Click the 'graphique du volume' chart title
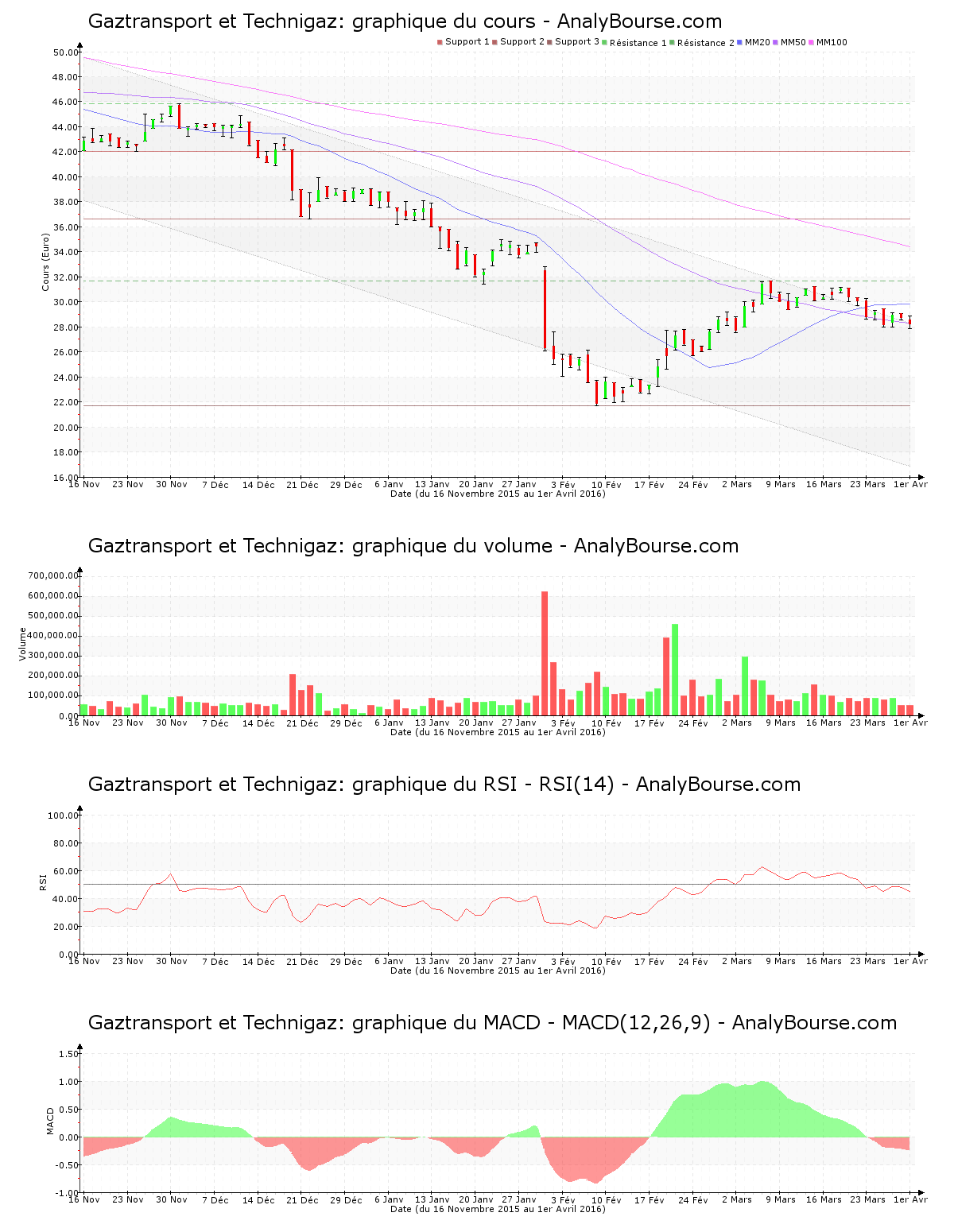954x1232 pixels. coord(413,546)
